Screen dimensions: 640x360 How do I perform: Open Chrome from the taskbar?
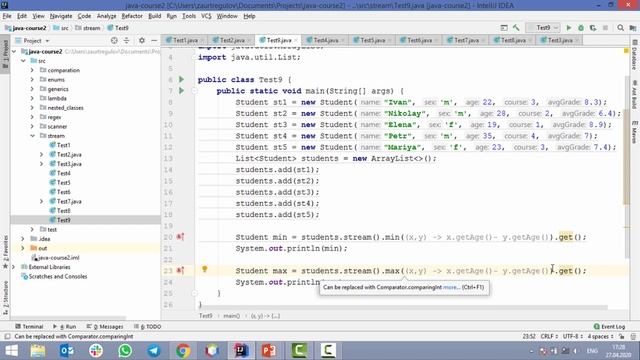pyautogui.click(x=183, y=351)
